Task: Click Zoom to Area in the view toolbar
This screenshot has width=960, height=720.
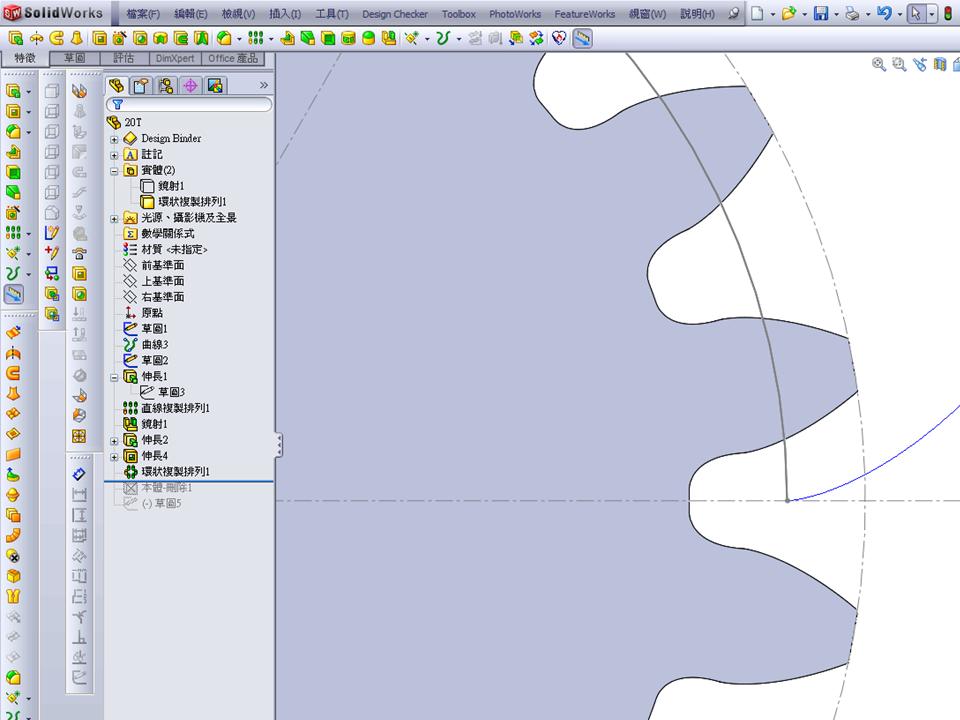Action: (x=899, y=64)
